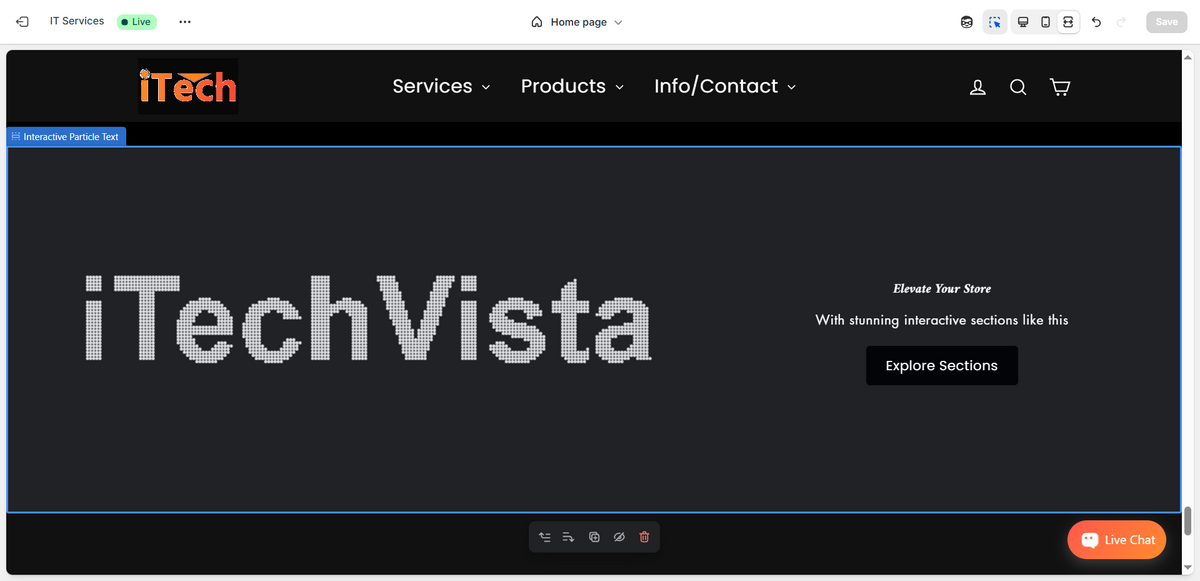Toggle the inspector selection tool

[x=994, y=22]
